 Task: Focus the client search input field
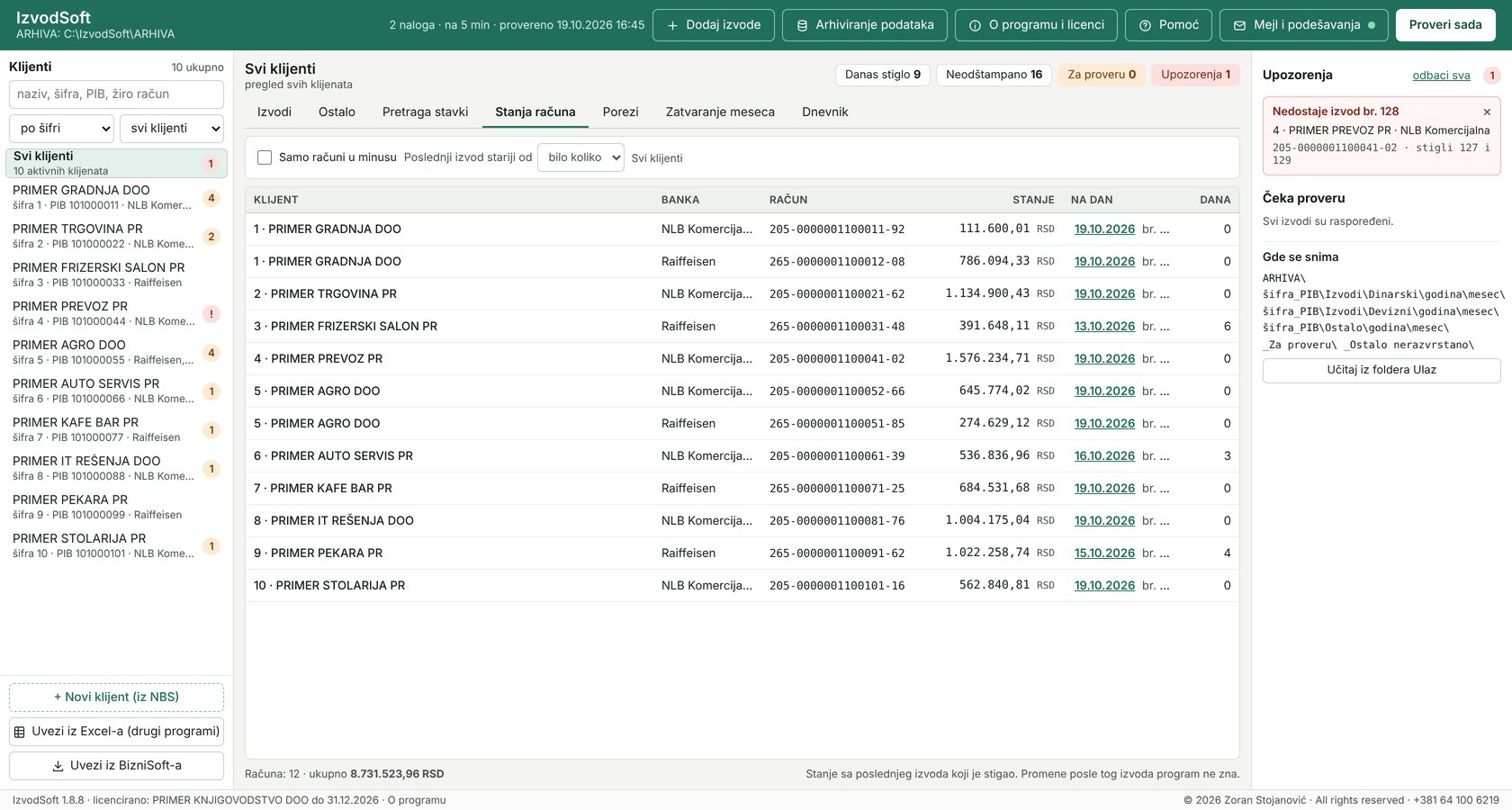[116, 94]
